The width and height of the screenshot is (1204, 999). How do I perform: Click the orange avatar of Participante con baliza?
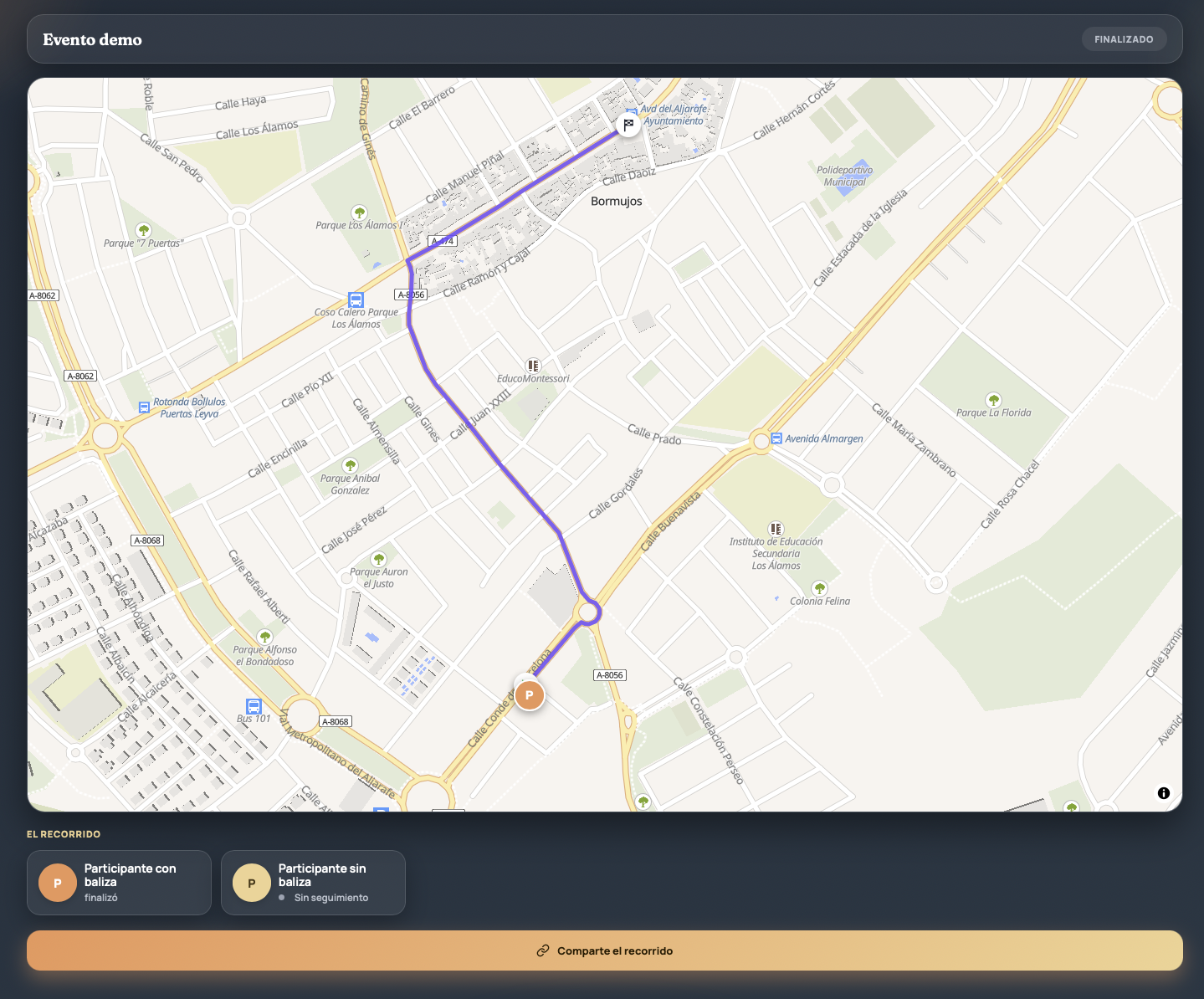click(x=58, y=883)
